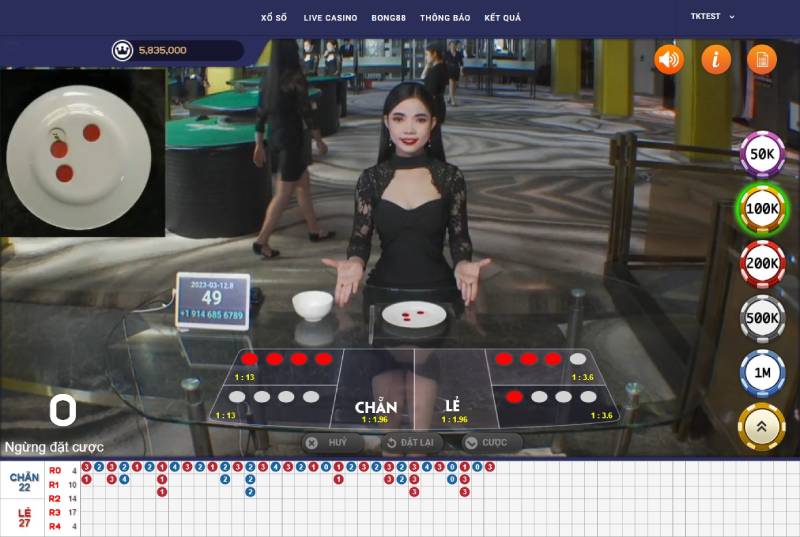Open the orange bet history document icon
Screen dimensions: 800x537
tap(761, 60)
